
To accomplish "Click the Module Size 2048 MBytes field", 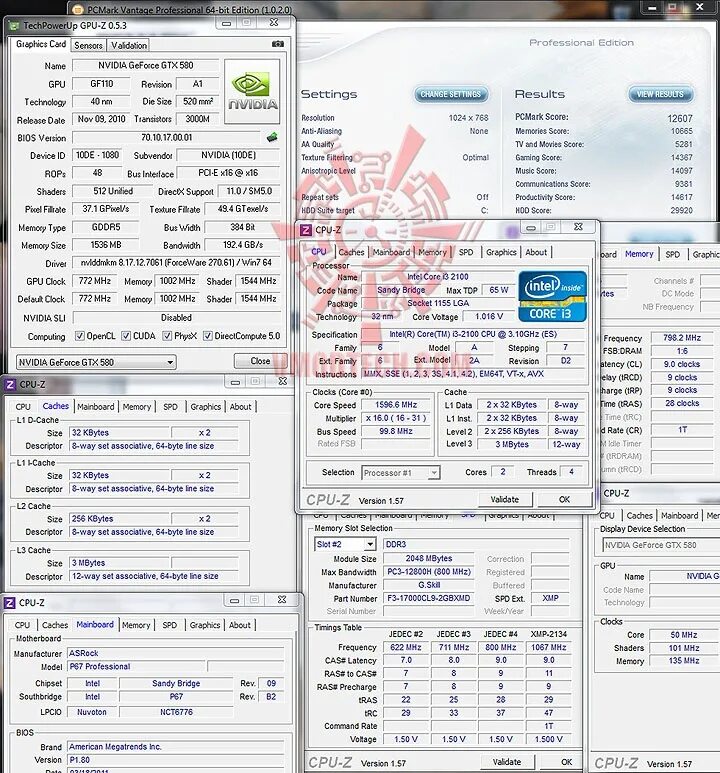I will [x=428, y=559].
